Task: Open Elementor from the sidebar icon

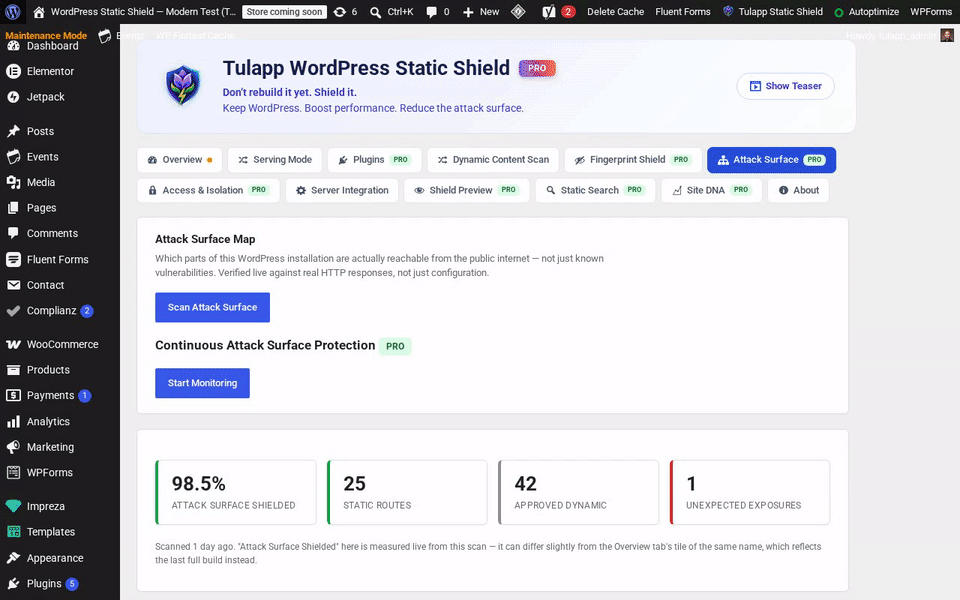Action: (x=13, y=71)
